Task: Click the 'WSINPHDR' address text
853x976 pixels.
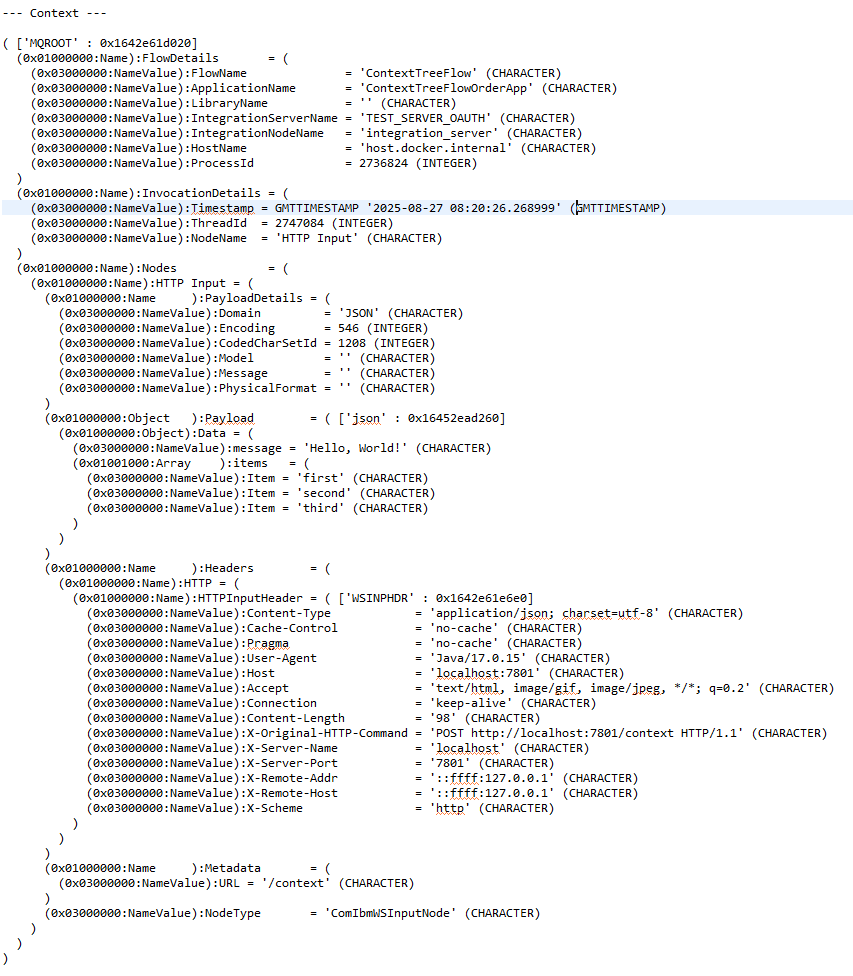Action: point(436,598)
